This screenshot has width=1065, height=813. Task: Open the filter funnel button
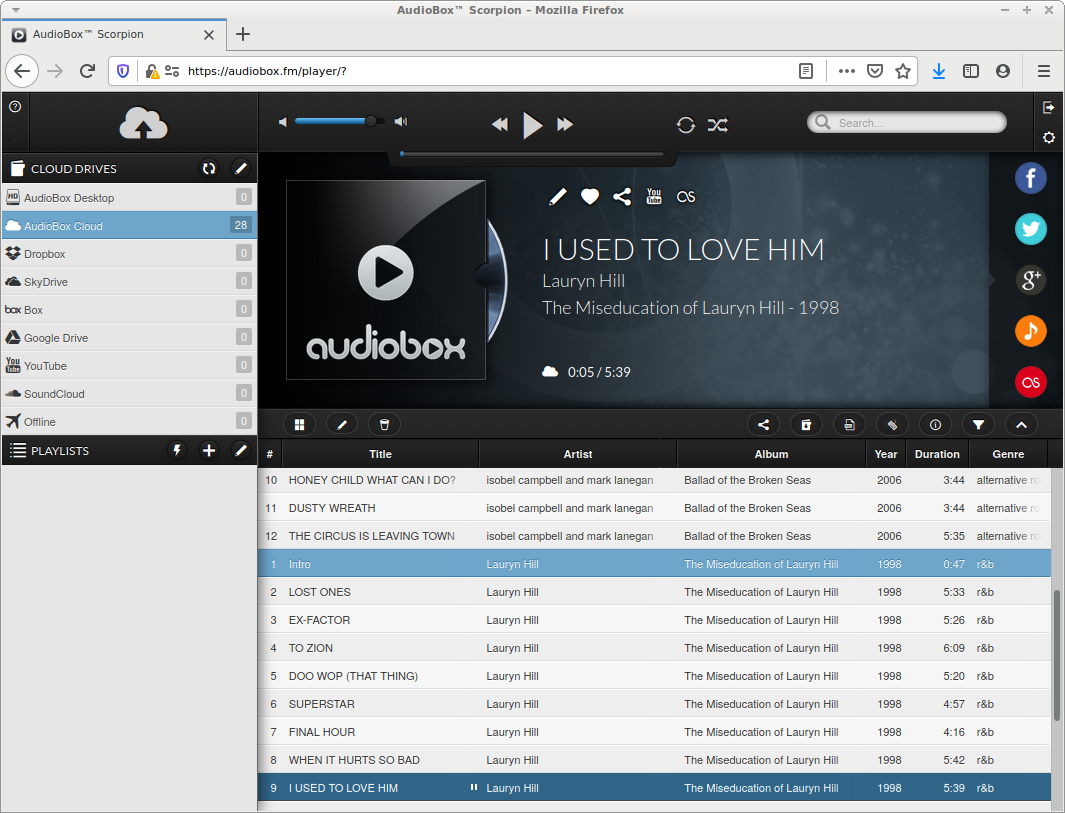pos(978,424)
